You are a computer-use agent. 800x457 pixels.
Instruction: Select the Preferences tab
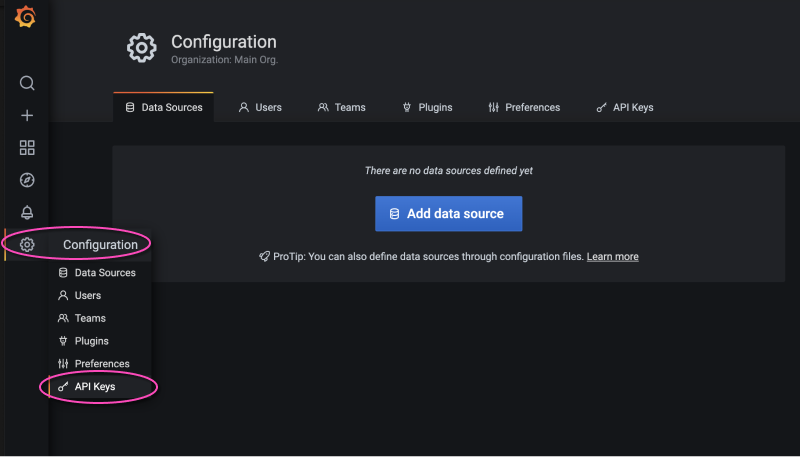(x=524, y=107)
